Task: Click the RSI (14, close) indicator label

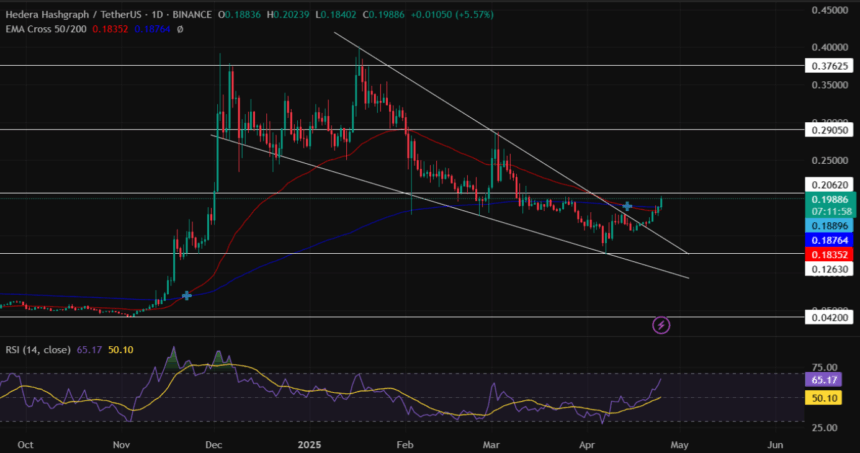Action: coord(38,350)
